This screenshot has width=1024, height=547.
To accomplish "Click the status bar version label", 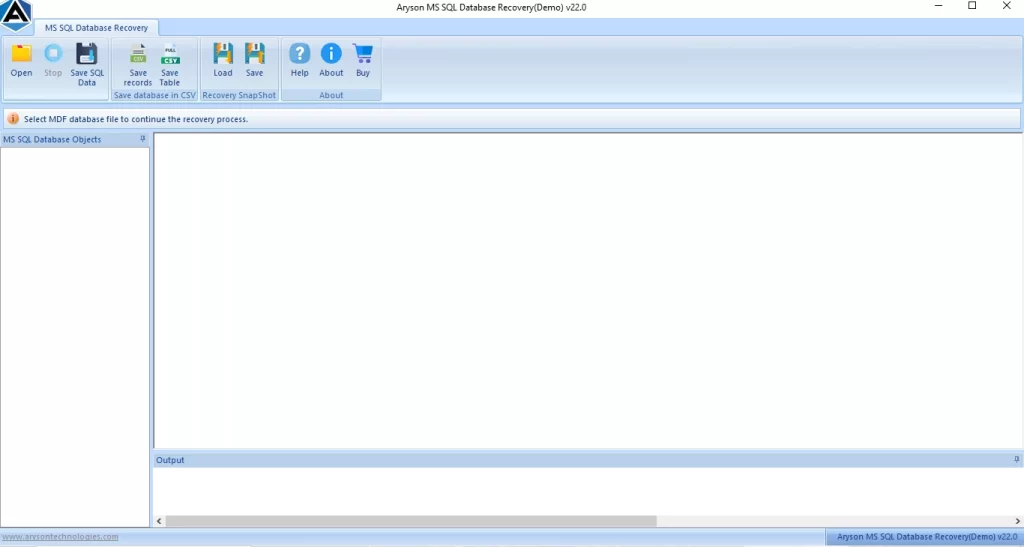I will (x=927, y=537).
